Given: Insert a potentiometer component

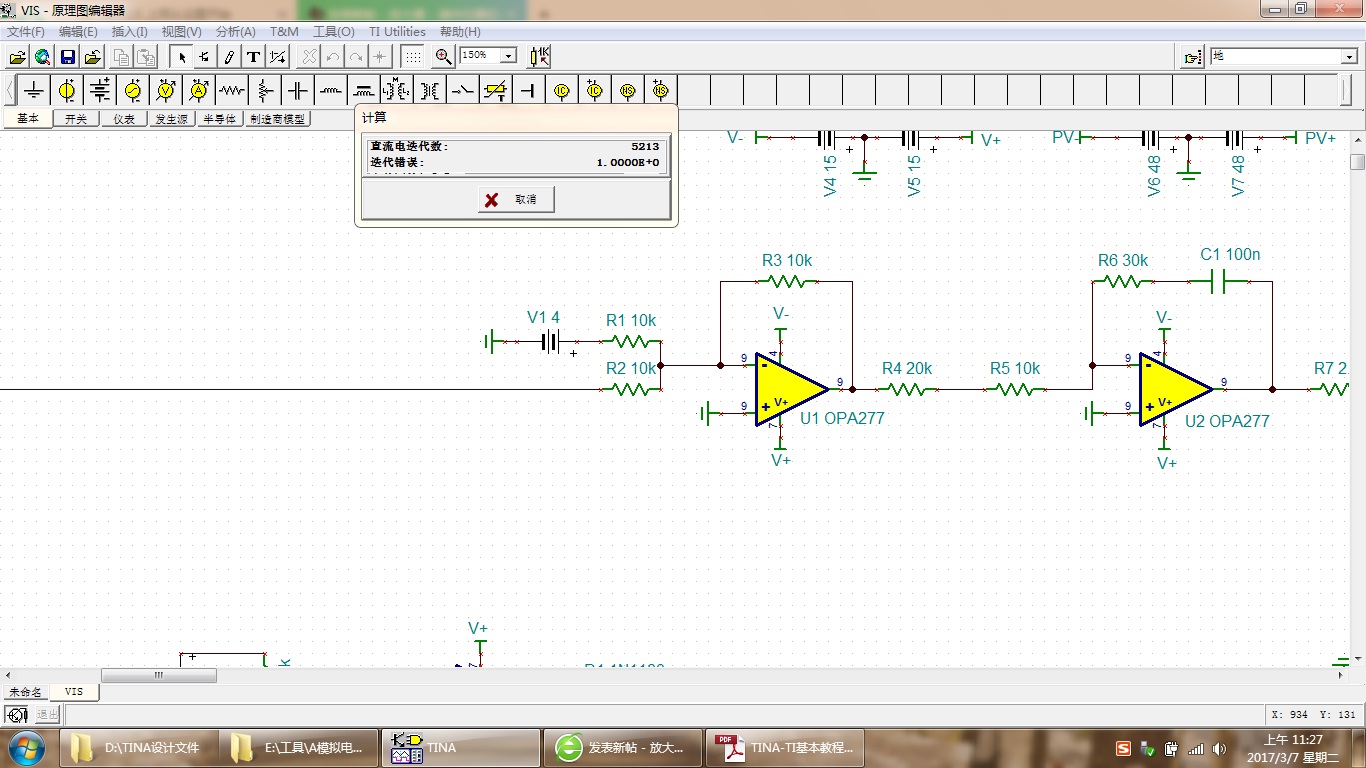Looking at the screenshot, I should tap(265, 91).
